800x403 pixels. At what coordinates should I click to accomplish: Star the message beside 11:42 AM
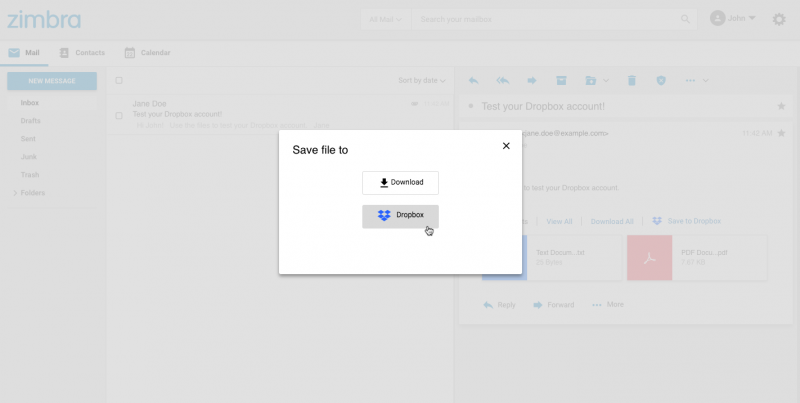pyautogui.click(x=781, y=133)
